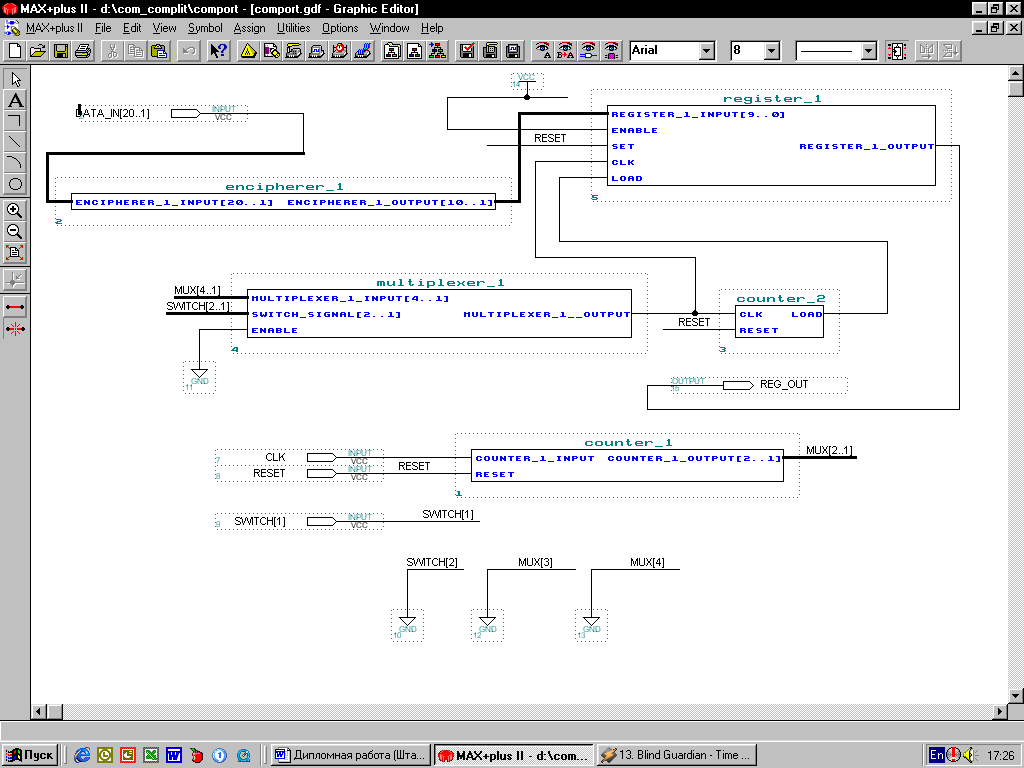The width and height of the screenshot is (1024, 768).
Task: Expand the font size 8 dropdown
Action: point(771,51)
